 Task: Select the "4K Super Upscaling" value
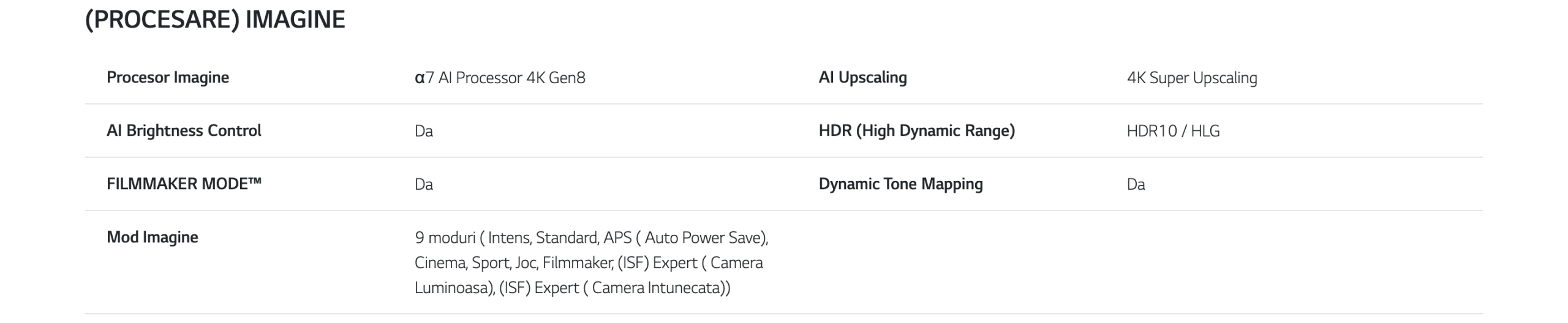coord(1191,78)
